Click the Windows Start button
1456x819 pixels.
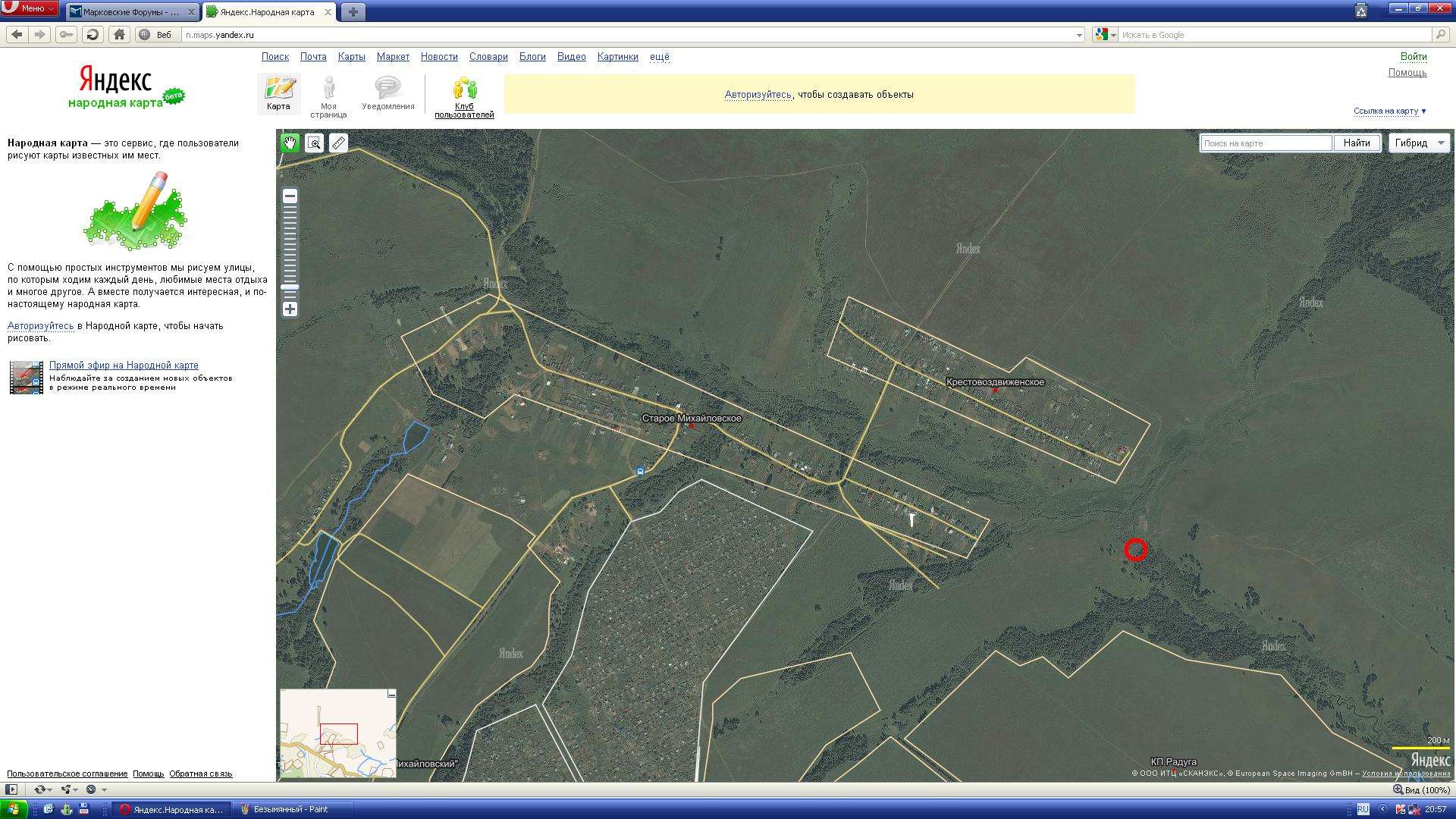coord(14,809)
